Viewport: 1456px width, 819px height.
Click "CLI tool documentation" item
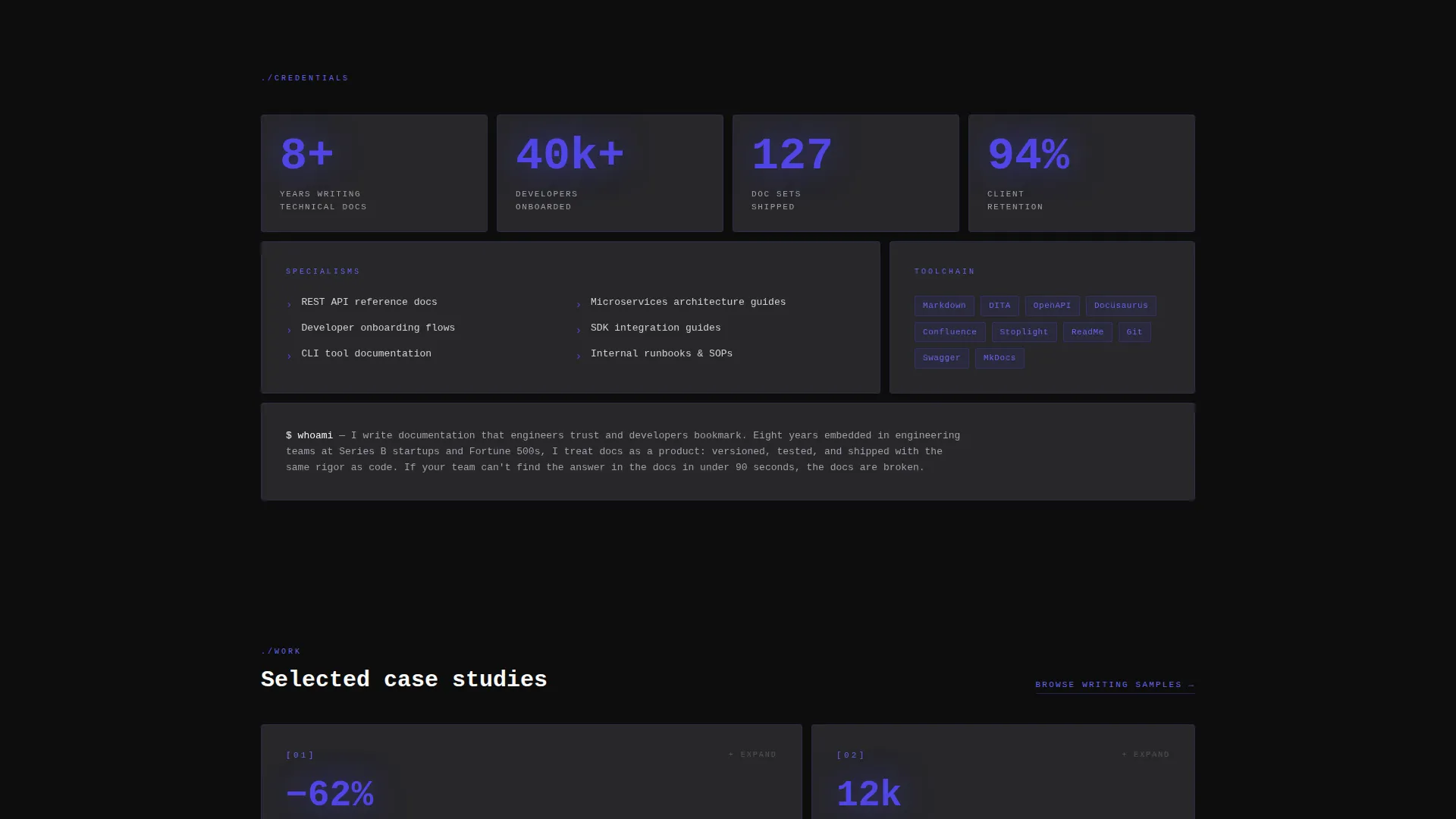[366, 353]
